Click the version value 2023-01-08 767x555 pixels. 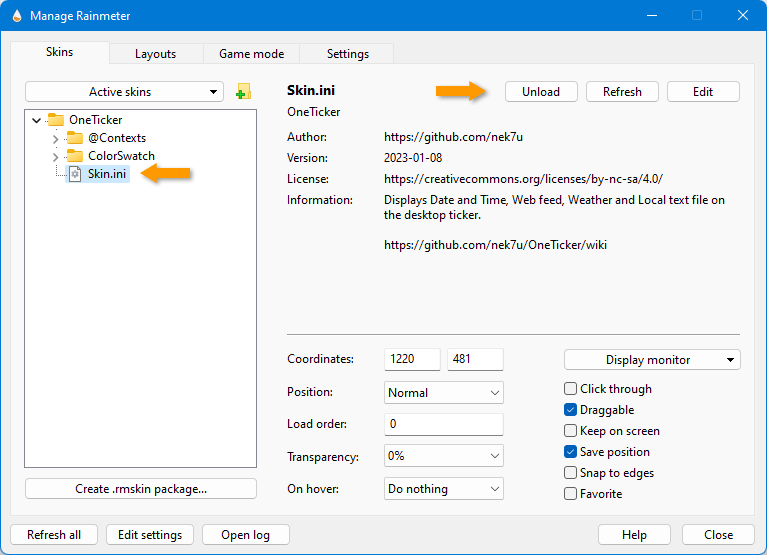pyautogui.click(x=413, y=158)
